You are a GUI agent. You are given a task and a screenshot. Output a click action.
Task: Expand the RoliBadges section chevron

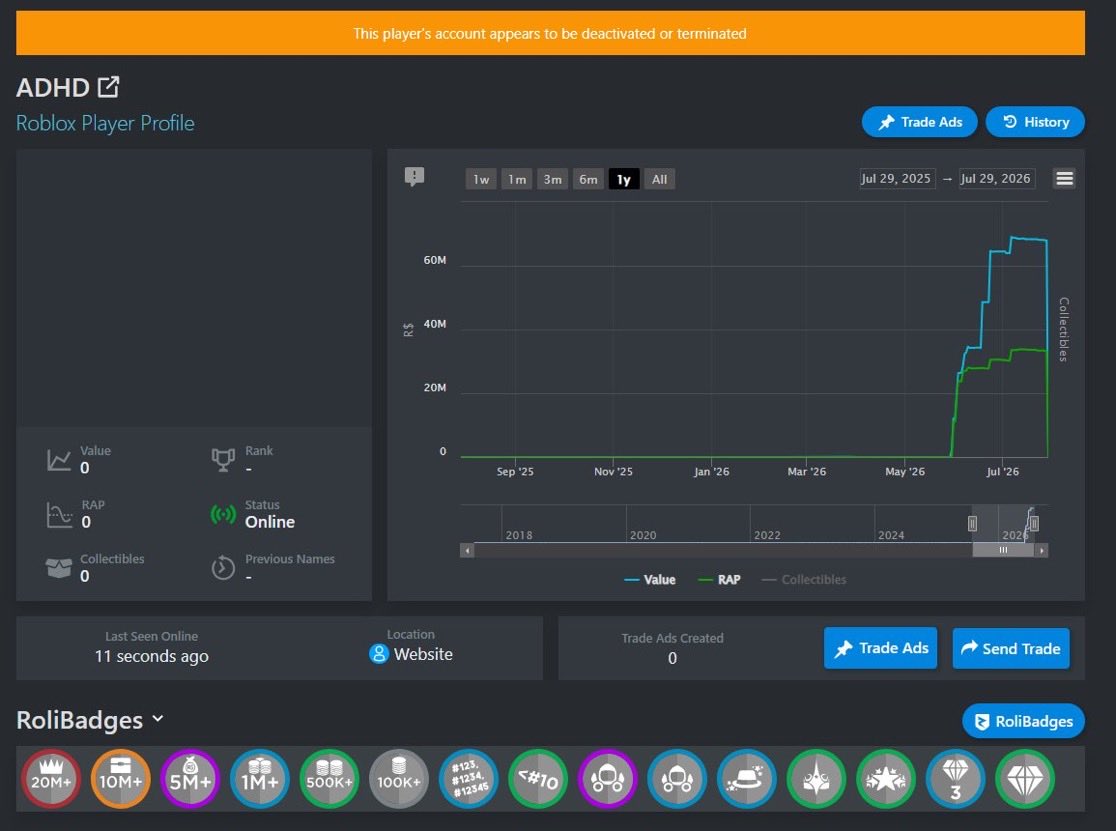pos(158,719)
